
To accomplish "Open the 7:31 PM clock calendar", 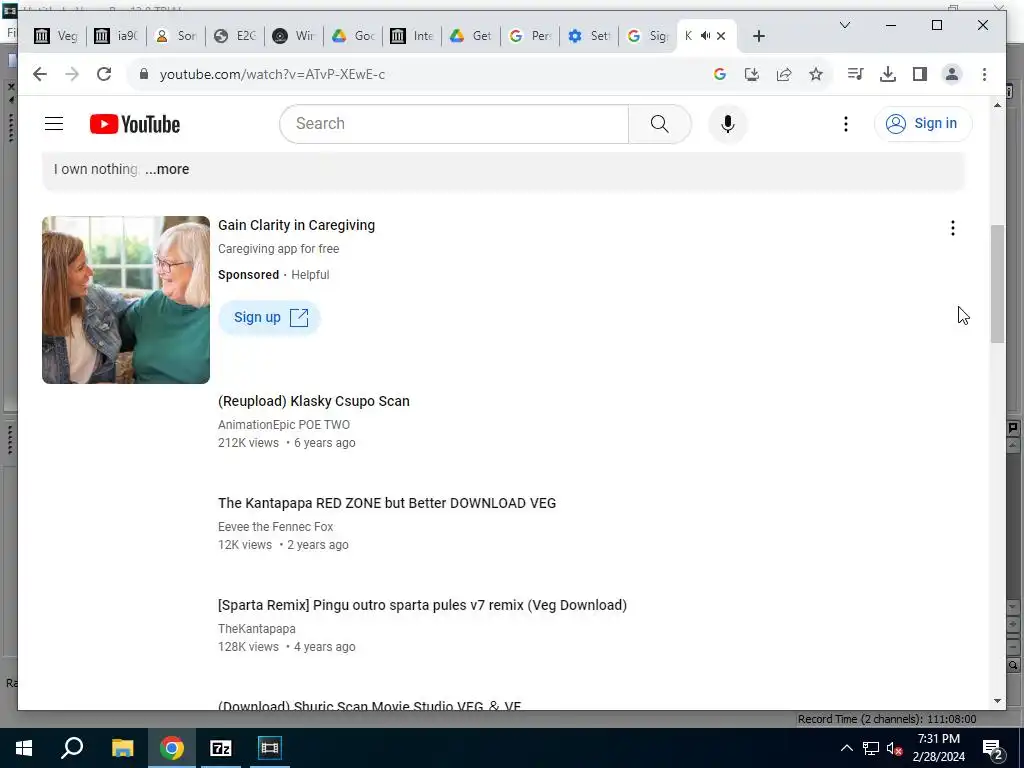I will 938,748.
